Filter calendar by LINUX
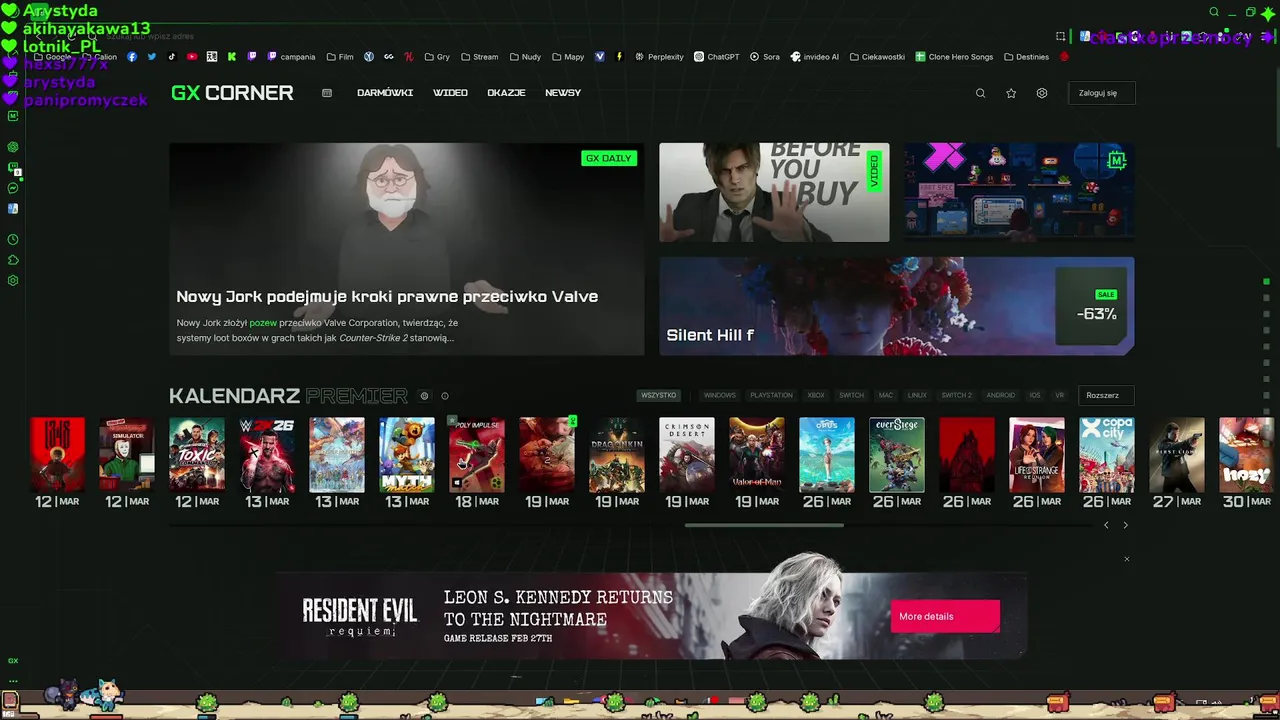The width and height of the screenshot is (1280, 720). [x=917, y=395]
